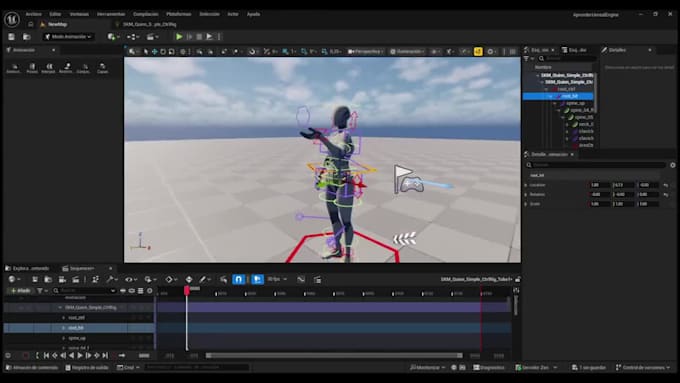Select the Poses tool in the Animación panel
The width and height of the screenshot is (680, 383).
pos(32,68)
